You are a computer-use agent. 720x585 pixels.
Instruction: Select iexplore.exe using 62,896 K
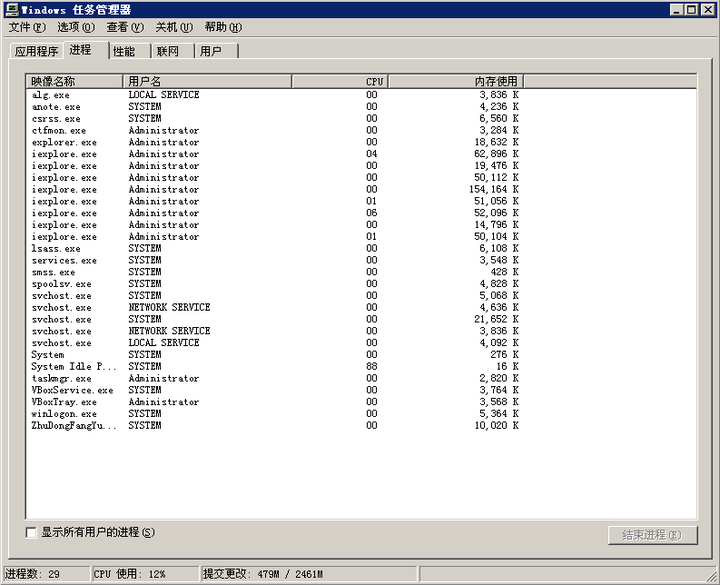coord(275,154)
